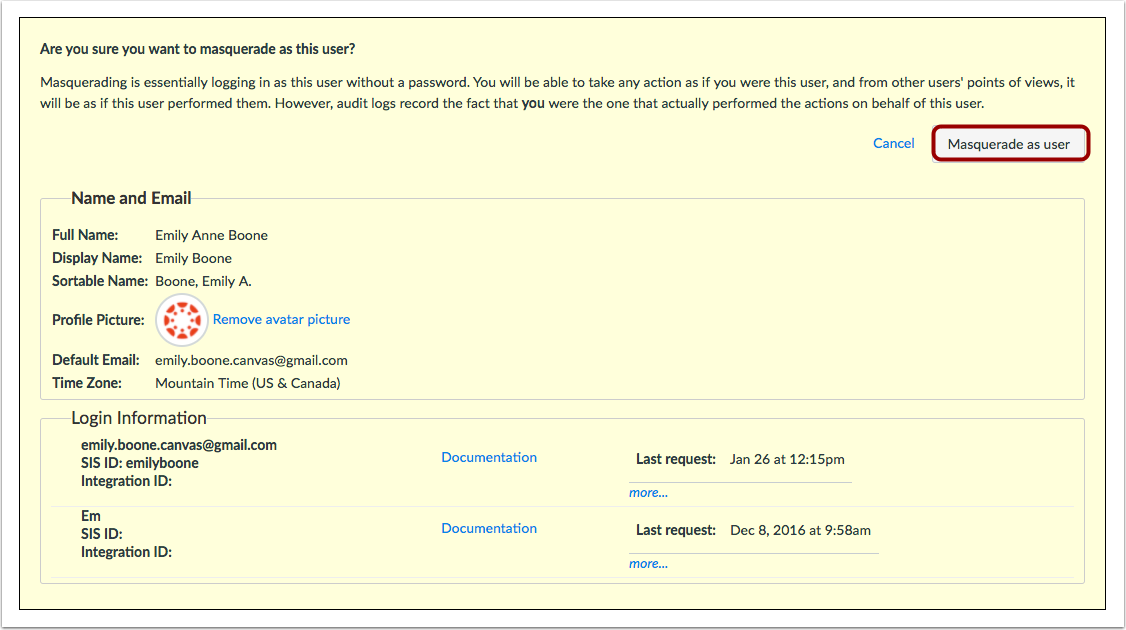Cancel the masquerade confirmation
Image resolution: width=1126 pixels, height=630 pixels.
pyautogui.click(x=893, y=143)
